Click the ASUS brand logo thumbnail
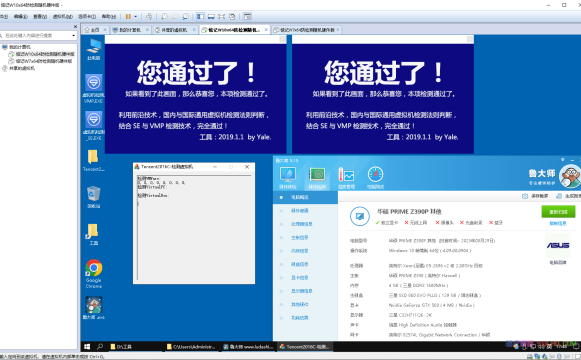581x360 pixels. click(x=558, y=246)
